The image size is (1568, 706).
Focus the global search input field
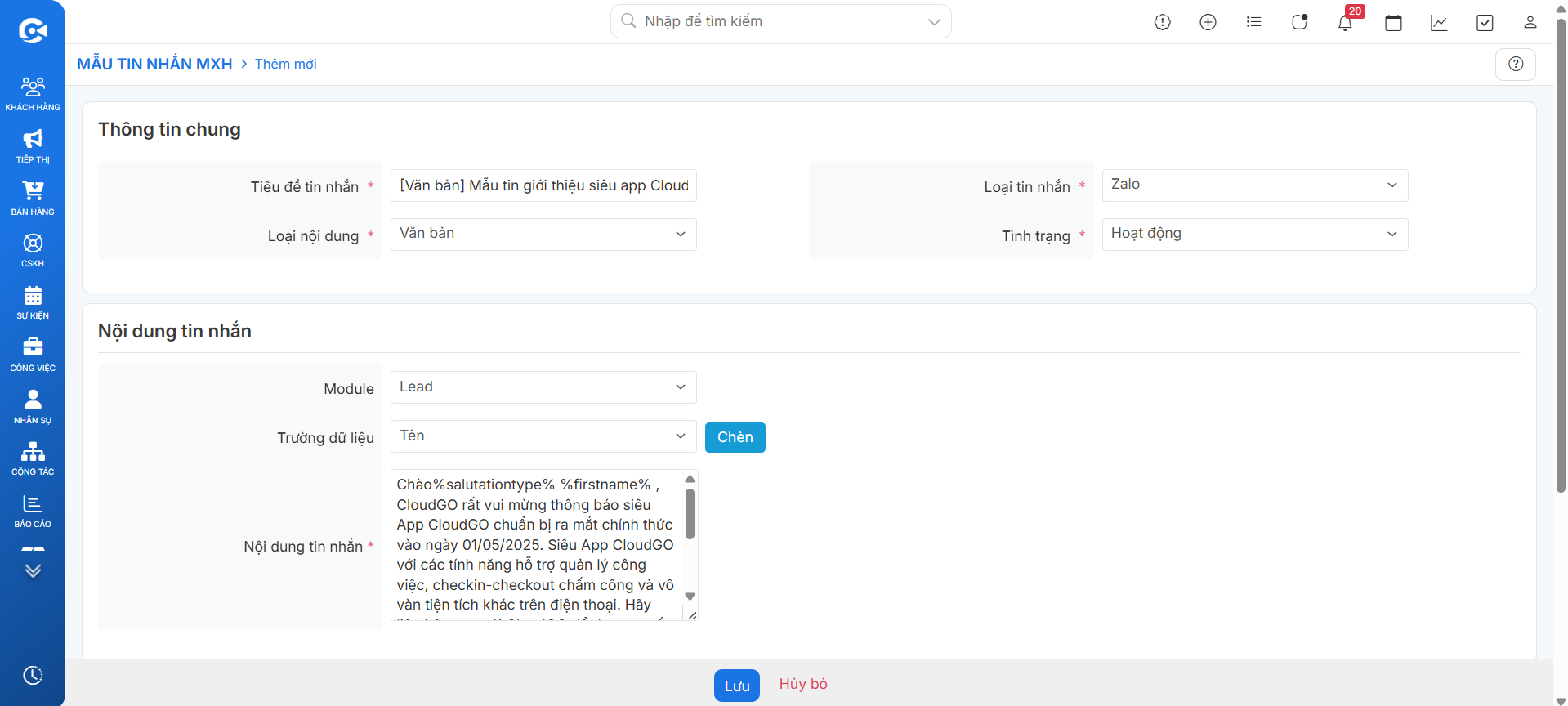[781, 21]
